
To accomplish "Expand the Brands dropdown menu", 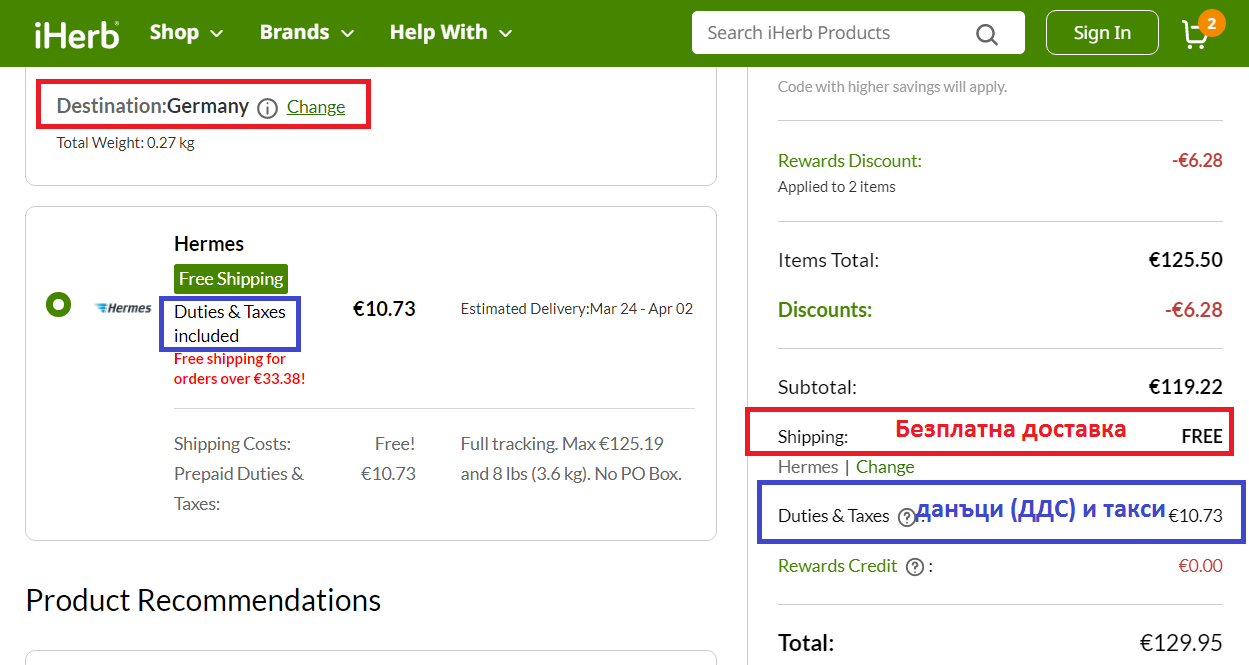I will coord(306,33).
